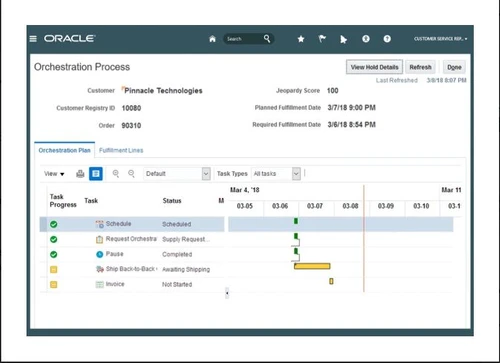Image resolution: width=500 pixels, height=363 pixels.
Task: Open the Customer Service Rep user menu
Action: click(440, 39)
